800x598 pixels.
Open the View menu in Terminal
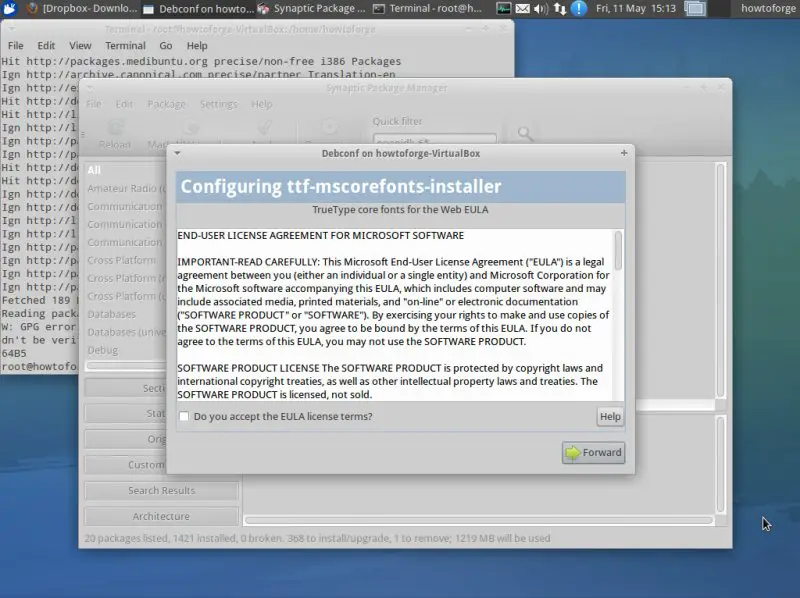coord(80,45)
